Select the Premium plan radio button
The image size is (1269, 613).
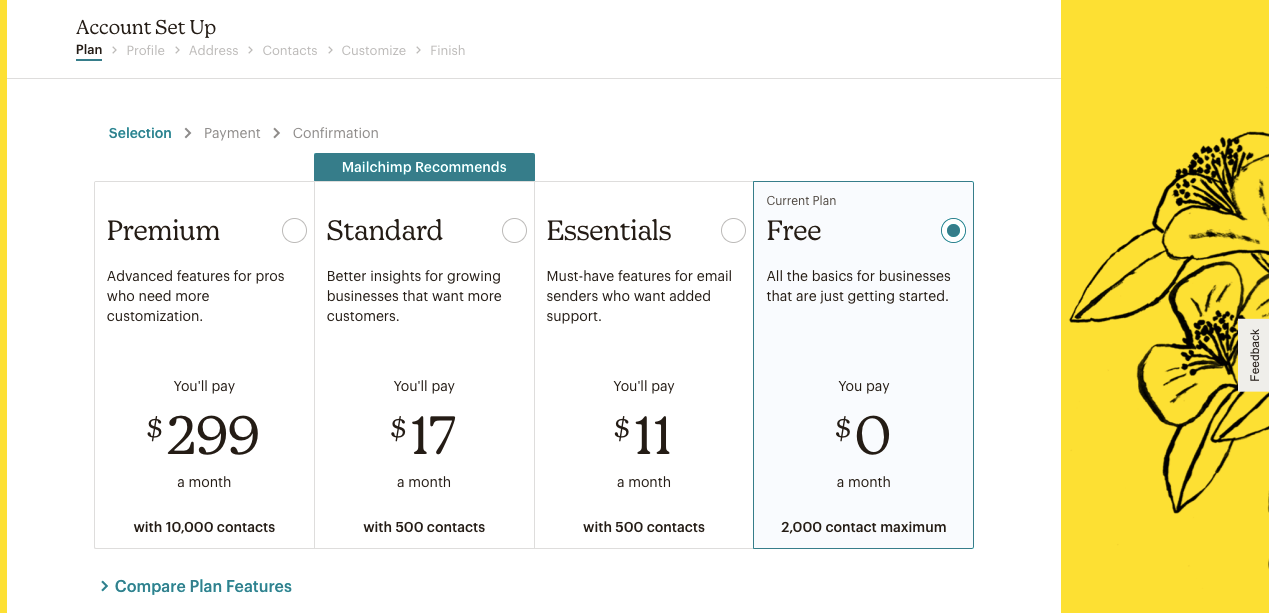tap(294, 230)
